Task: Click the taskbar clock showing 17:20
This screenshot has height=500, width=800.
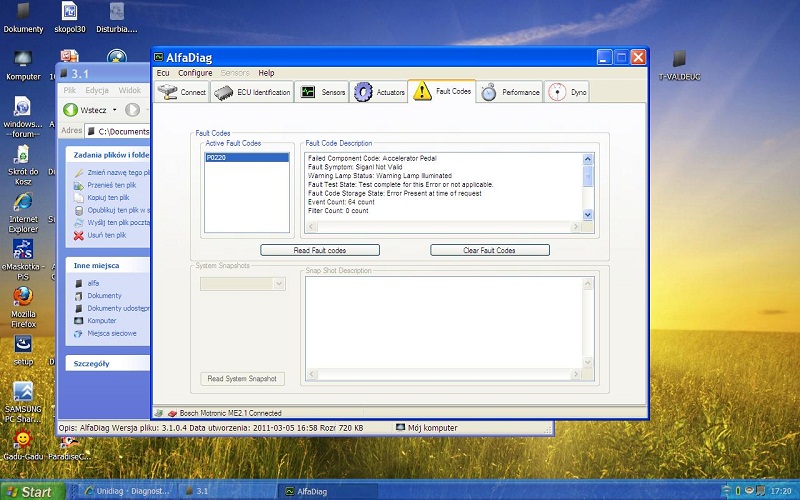Action: [x=781, y=491]
